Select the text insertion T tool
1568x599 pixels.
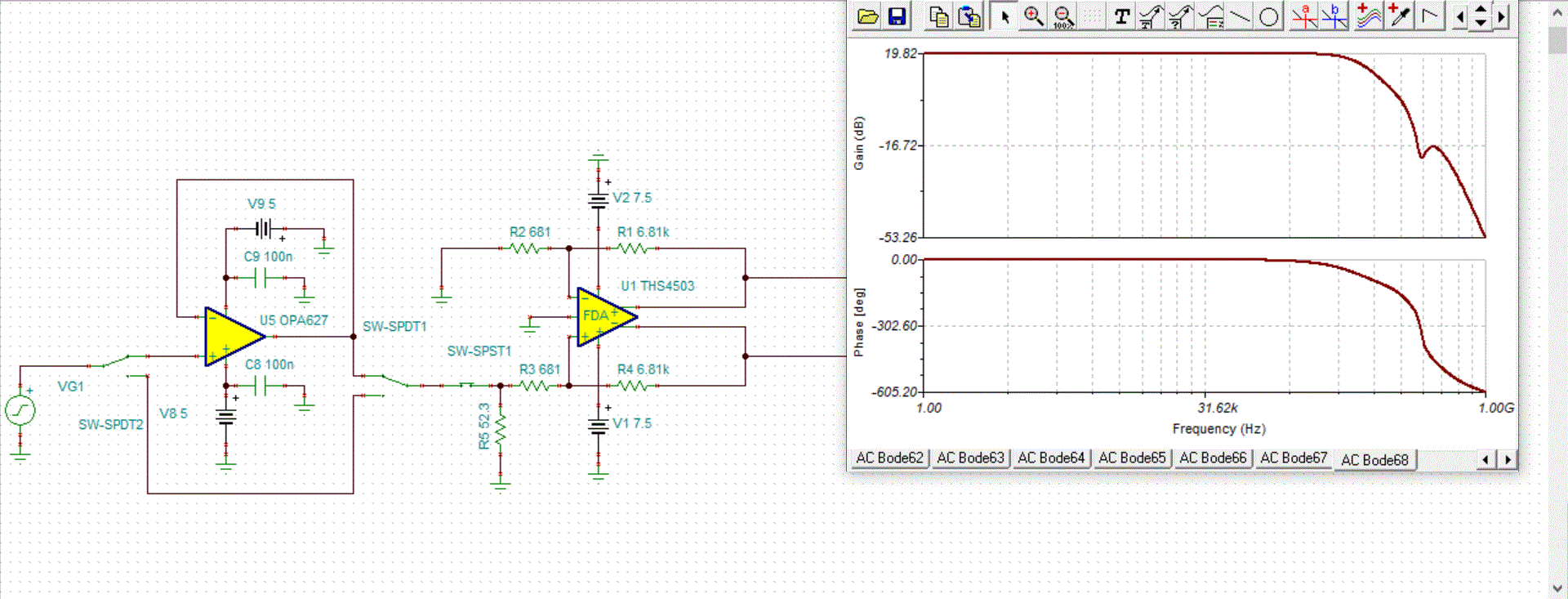[1121, 16]
